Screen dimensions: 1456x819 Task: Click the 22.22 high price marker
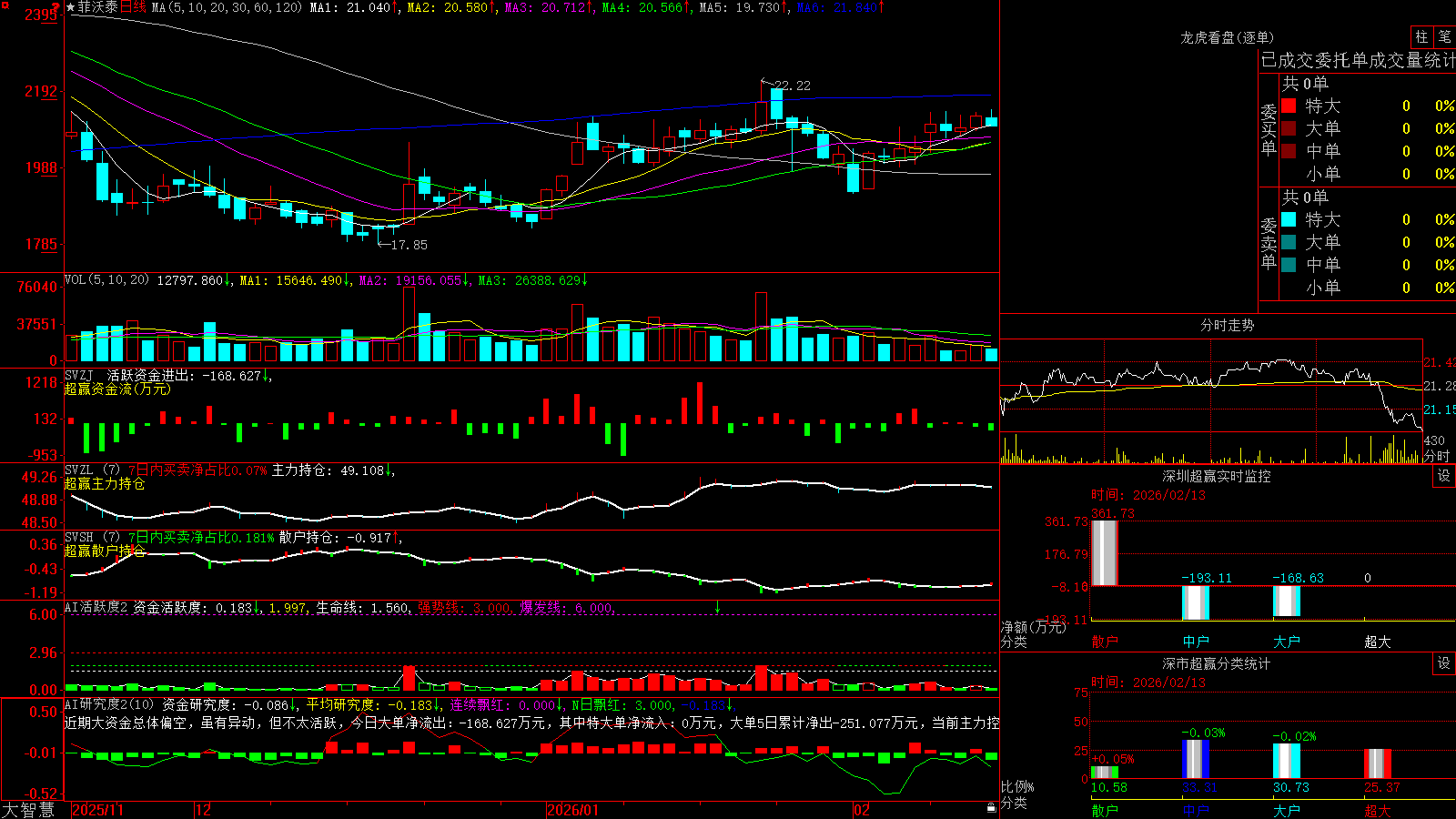[792, 86]
